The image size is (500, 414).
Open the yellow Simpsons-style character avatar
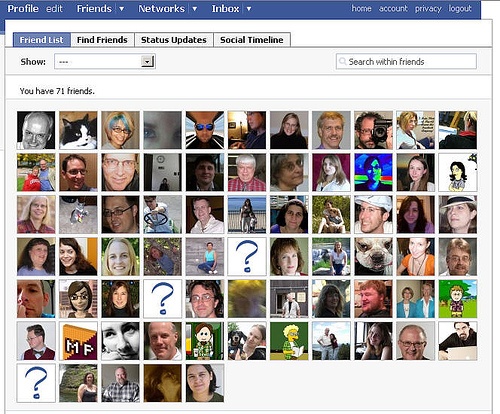pyautogui.click(x=289, y=341)
